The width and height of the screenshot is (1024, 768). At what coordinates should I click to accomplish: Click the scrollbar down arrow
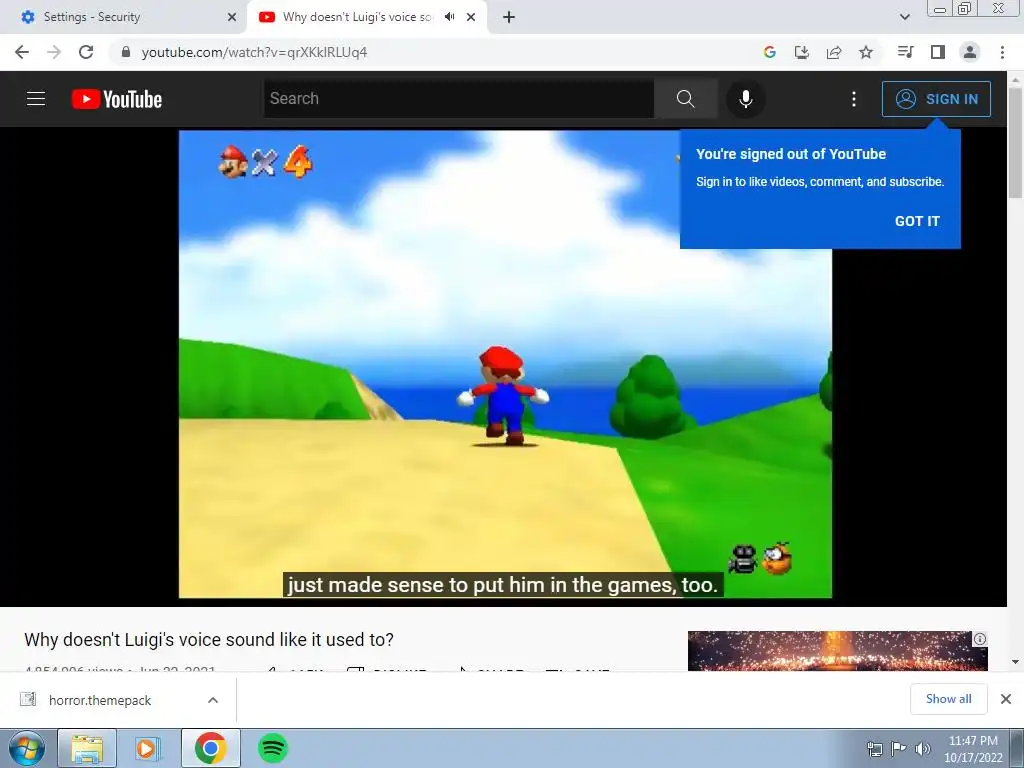1015,662
